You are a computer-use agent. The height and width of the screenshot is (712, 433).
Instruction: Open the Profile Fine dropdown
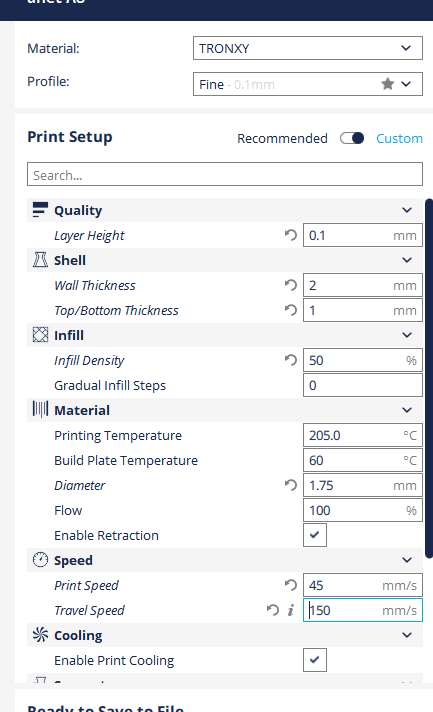pyautogui.click(x=308, y=84)
